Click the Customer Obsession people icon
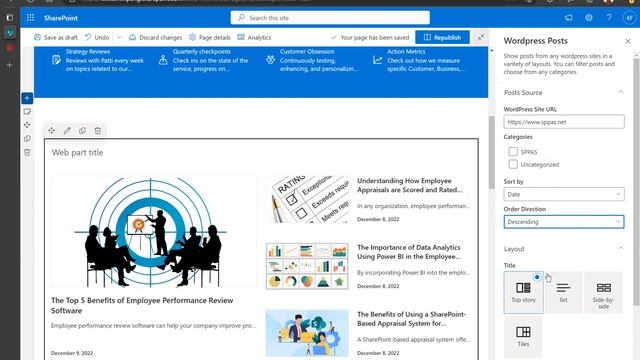This screenshot has width=640, height=360. click(x=270, y=60)
